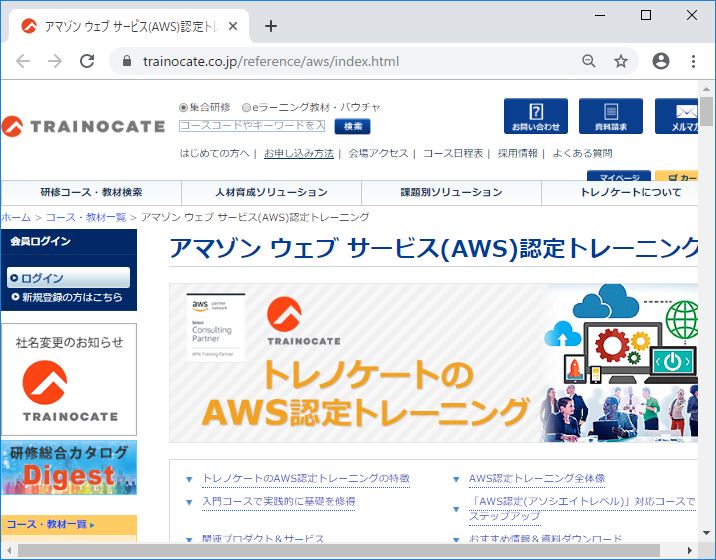Open the 課題別ソリューション menu
Image resolution: width=716 pixels, height=560 pixels.
coord(451,192)
